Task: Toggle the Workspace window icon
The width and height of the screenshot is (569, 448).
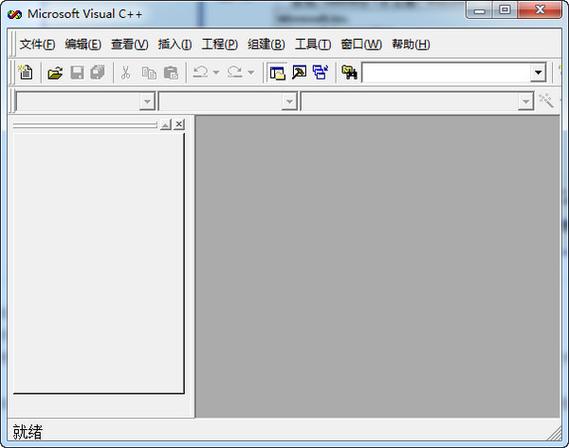Action: [278, 73]
